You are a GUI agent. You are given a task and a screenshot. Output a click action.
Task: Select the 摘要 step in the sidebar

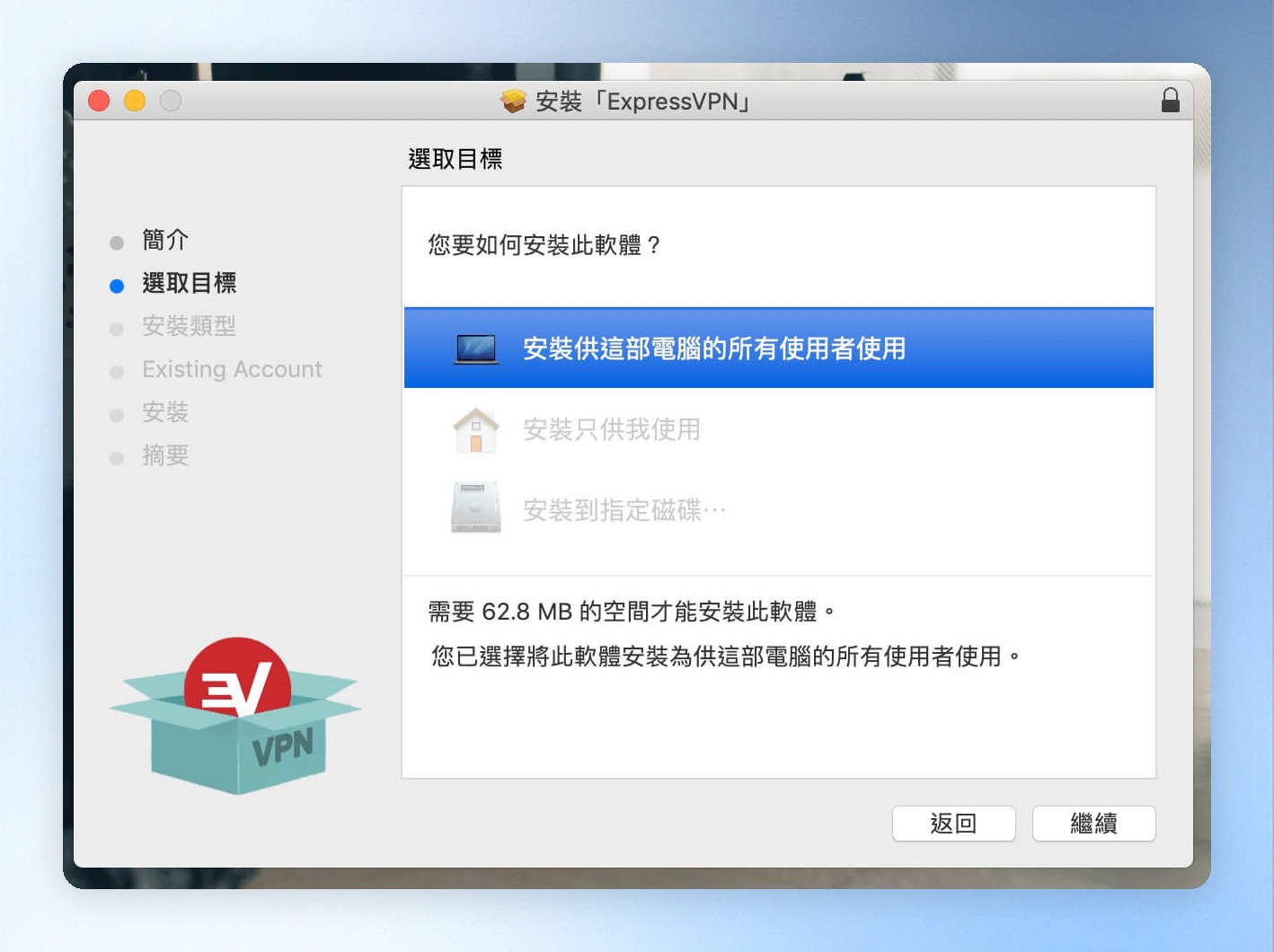click(165, 455)
